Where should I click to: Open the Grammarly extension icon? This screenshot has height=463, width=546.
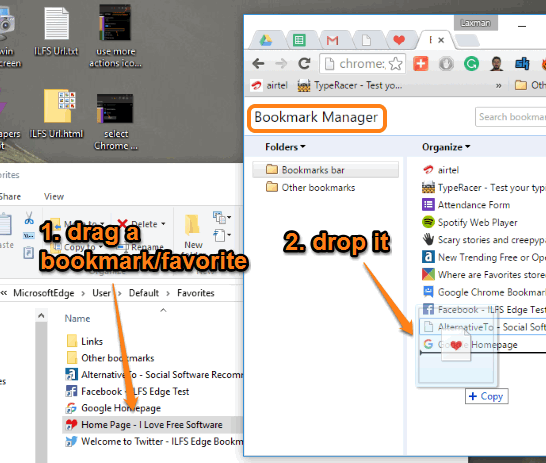click(x=471, y=64)
